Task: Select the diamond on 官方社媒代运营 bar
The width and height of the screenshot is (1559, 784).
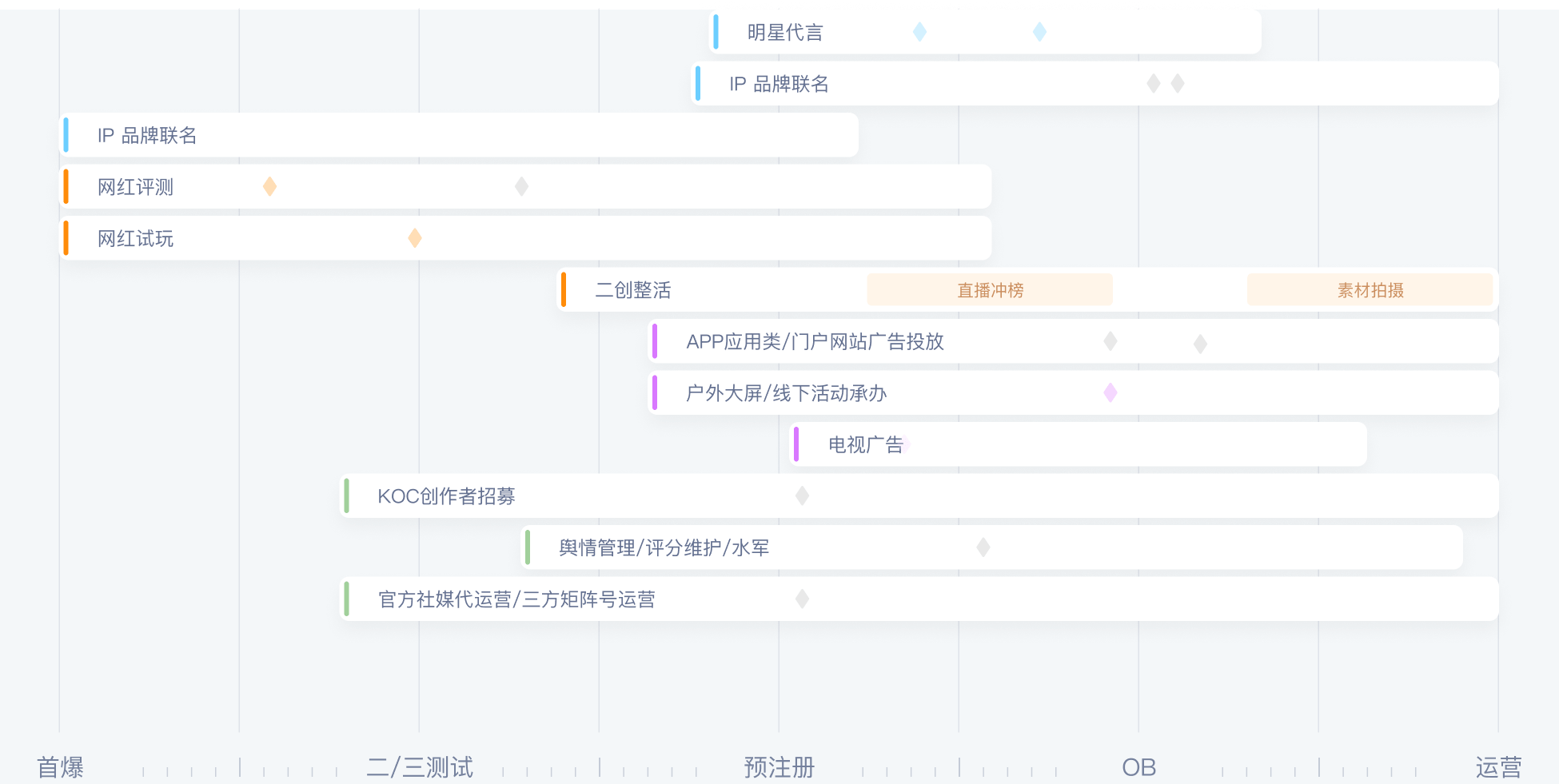Action: pyautogui.click(x=802, y=599)
